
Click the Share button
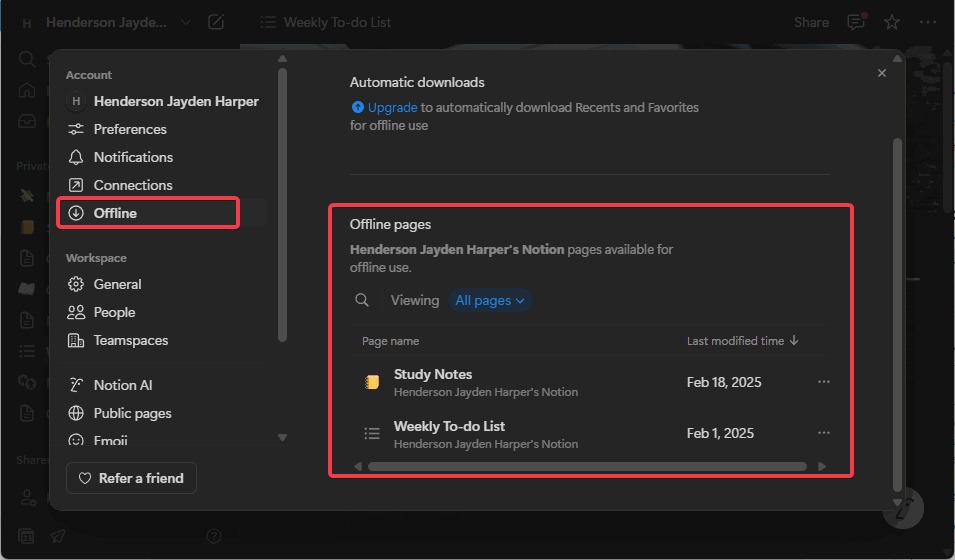coord(811,22)
